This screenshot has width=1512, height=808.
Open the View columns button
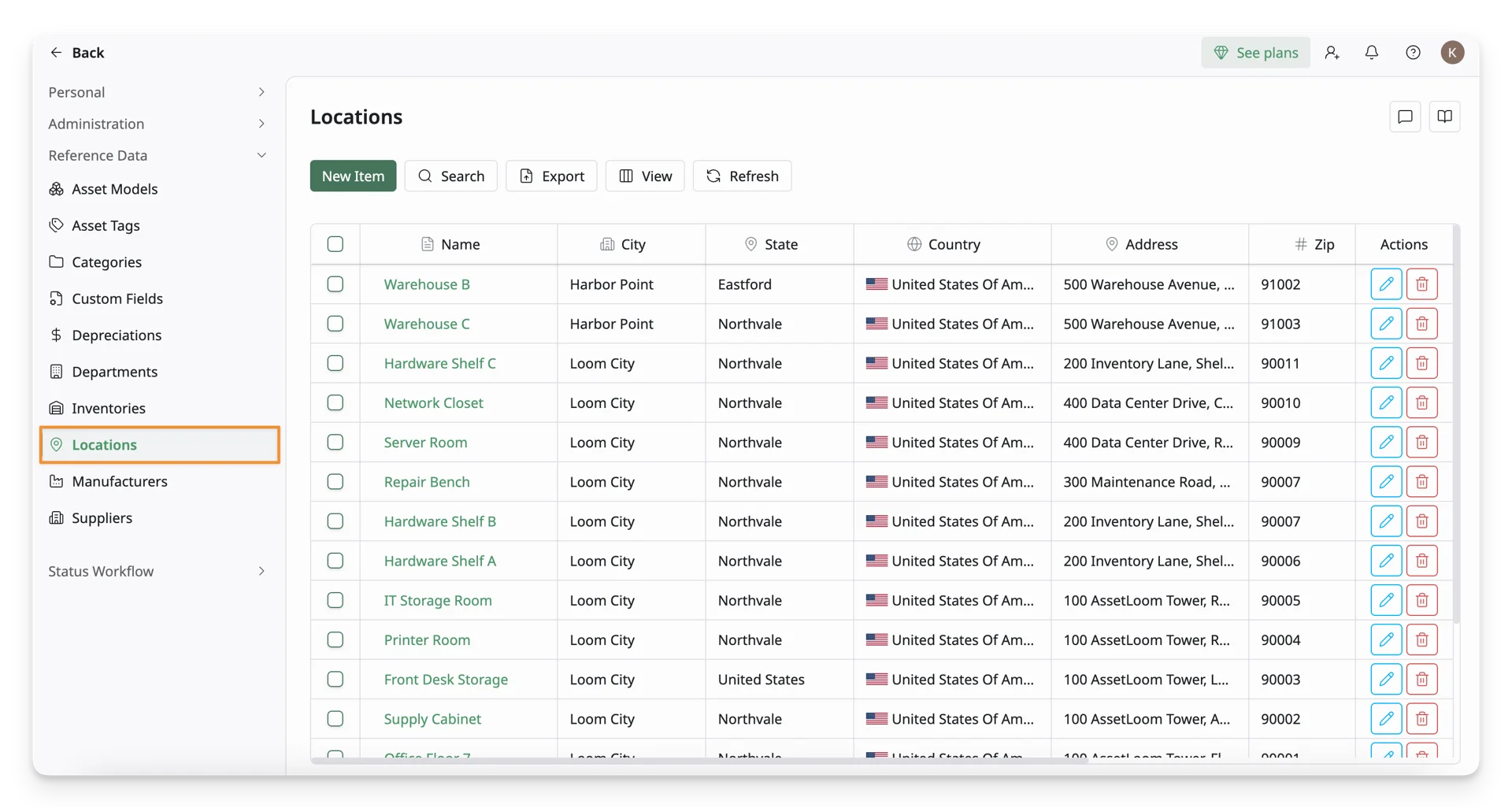[x=645, y=176]
